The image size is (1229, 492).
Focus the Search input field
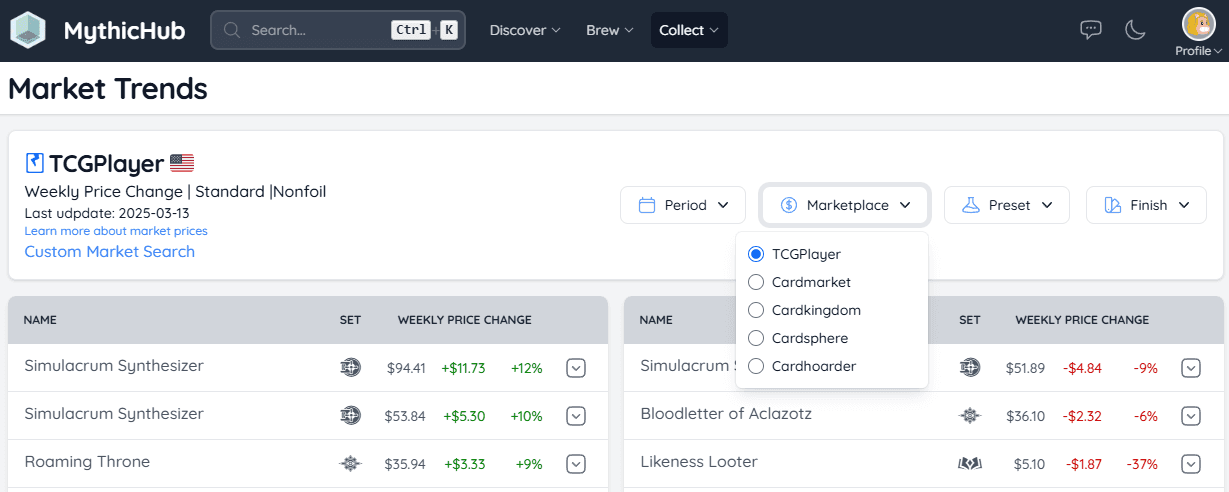[x=337, y=30]
